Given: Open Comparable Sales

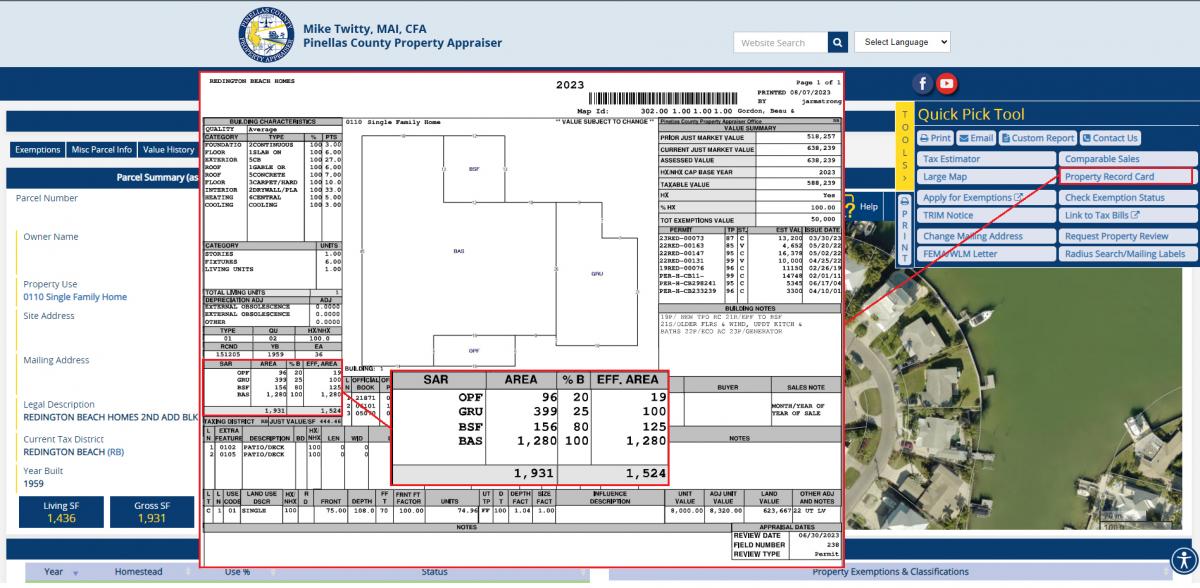Looking at the screenshot, I should tap(1128, 159).
